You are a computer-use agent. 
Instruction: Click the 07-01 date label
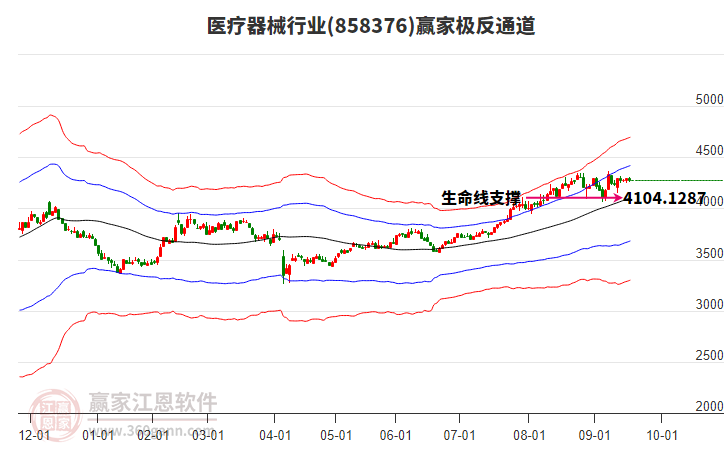coord(459,435)
